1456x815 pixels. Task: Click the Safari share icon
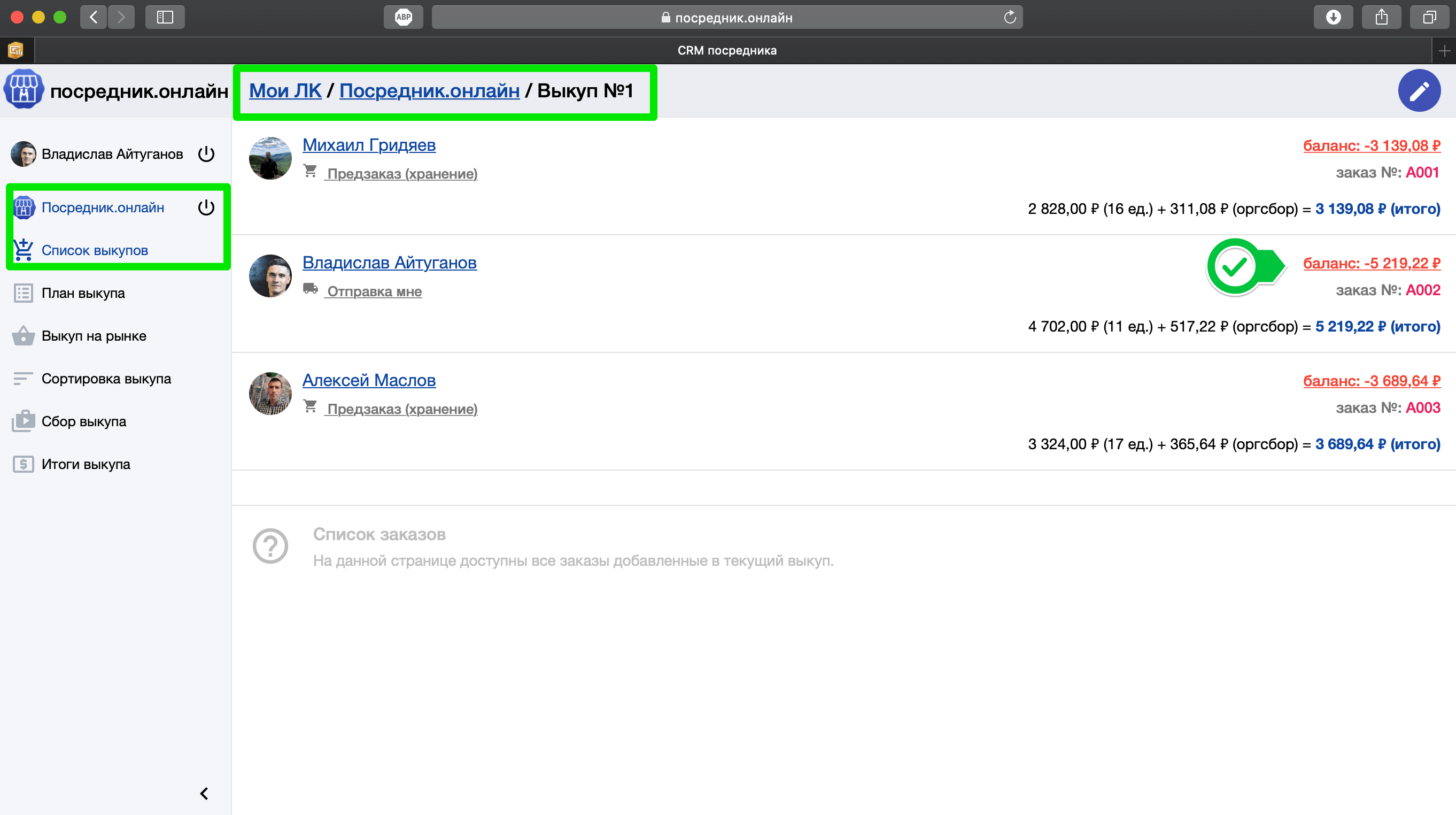click(x=1381, y=17)
